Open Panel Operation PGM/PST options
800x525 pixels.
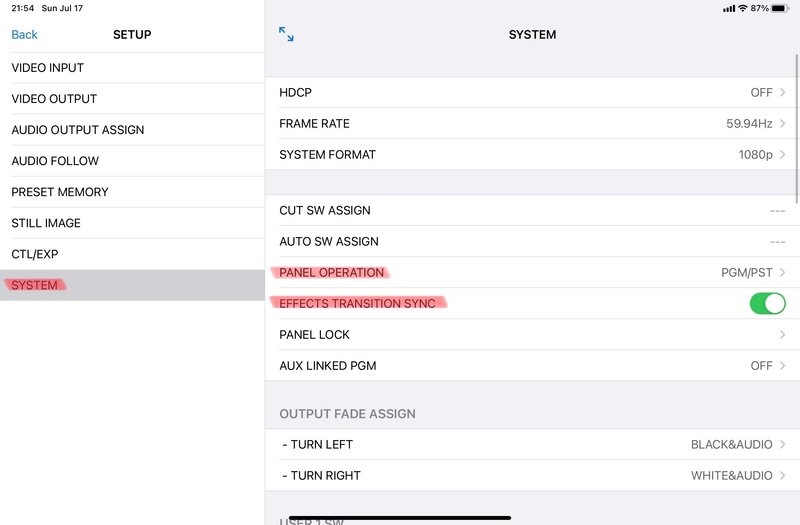click(782, 272)
